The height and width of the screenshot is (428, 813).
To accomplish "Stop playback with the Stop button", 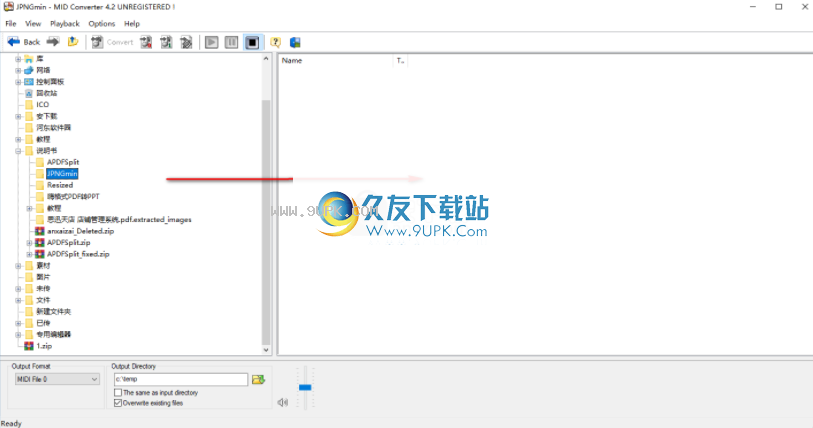I will coord(253,42).
